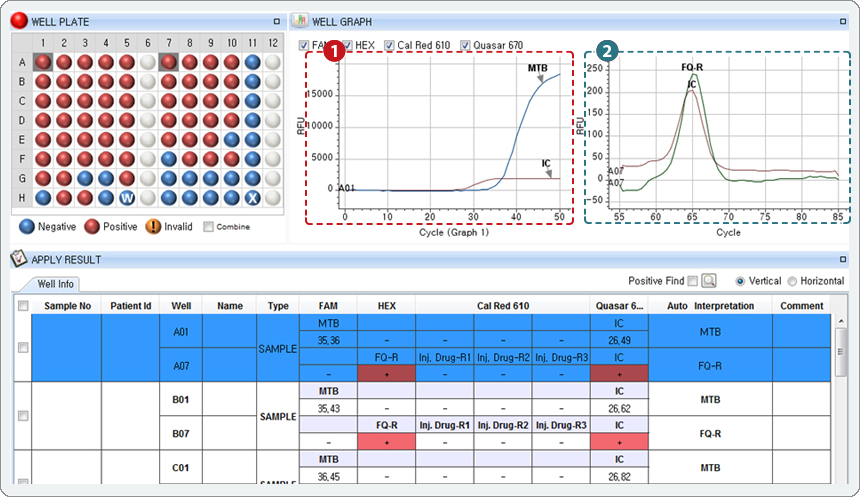Select the Horizontal radio button
The image size is (860, 497).
click(x=792, y=281)
